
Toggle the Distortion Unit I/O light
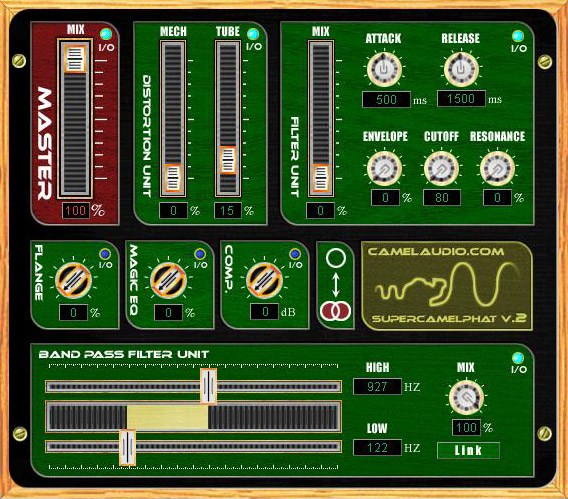253,34
